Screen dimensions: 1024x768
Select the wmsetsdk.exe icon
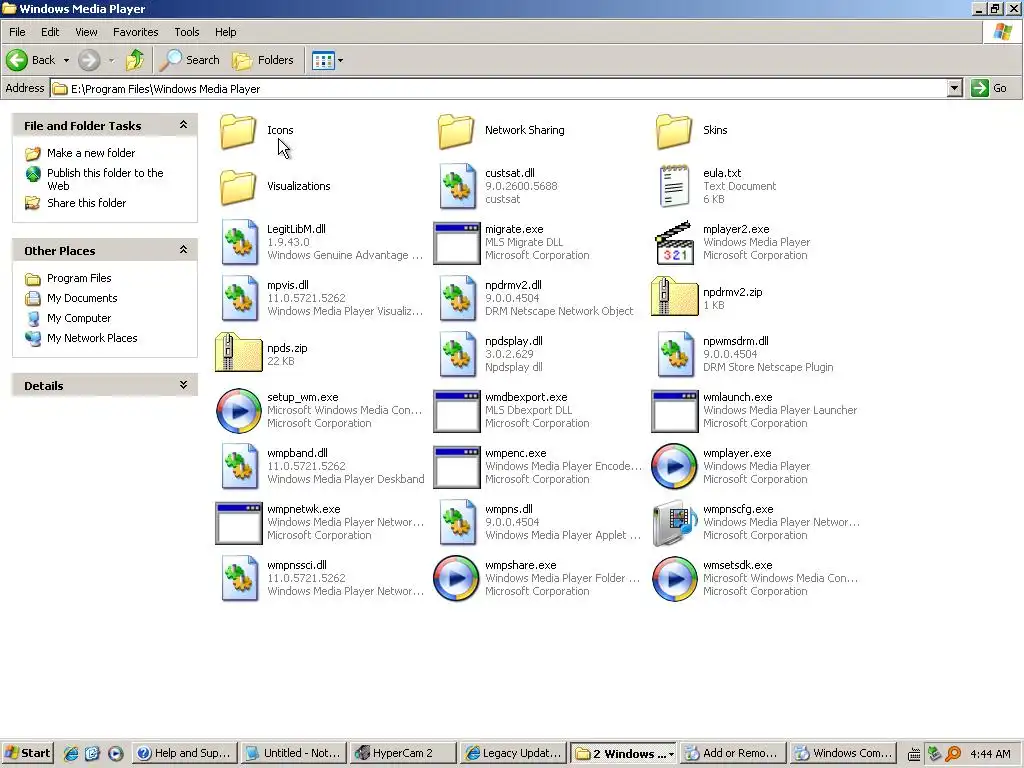coord(675,579)
